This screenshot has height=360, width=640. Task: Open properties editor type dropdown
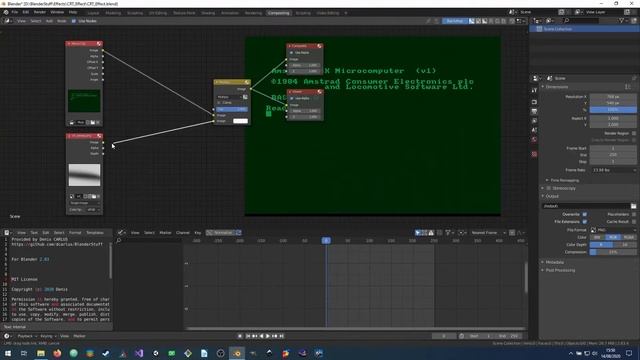pyautogui.click(x=537, y=78)
